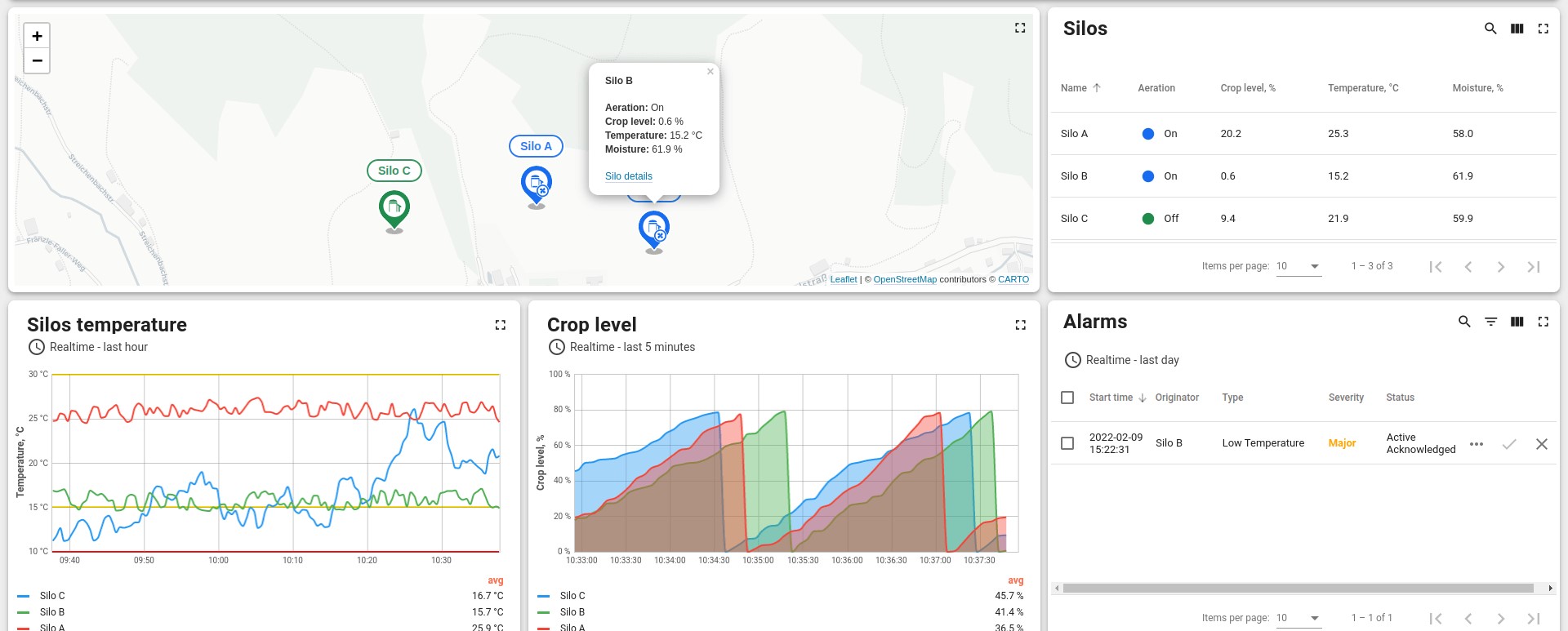Select all alarms header checkbox
Screen dimensions: 1568x631
(1067, 398)
